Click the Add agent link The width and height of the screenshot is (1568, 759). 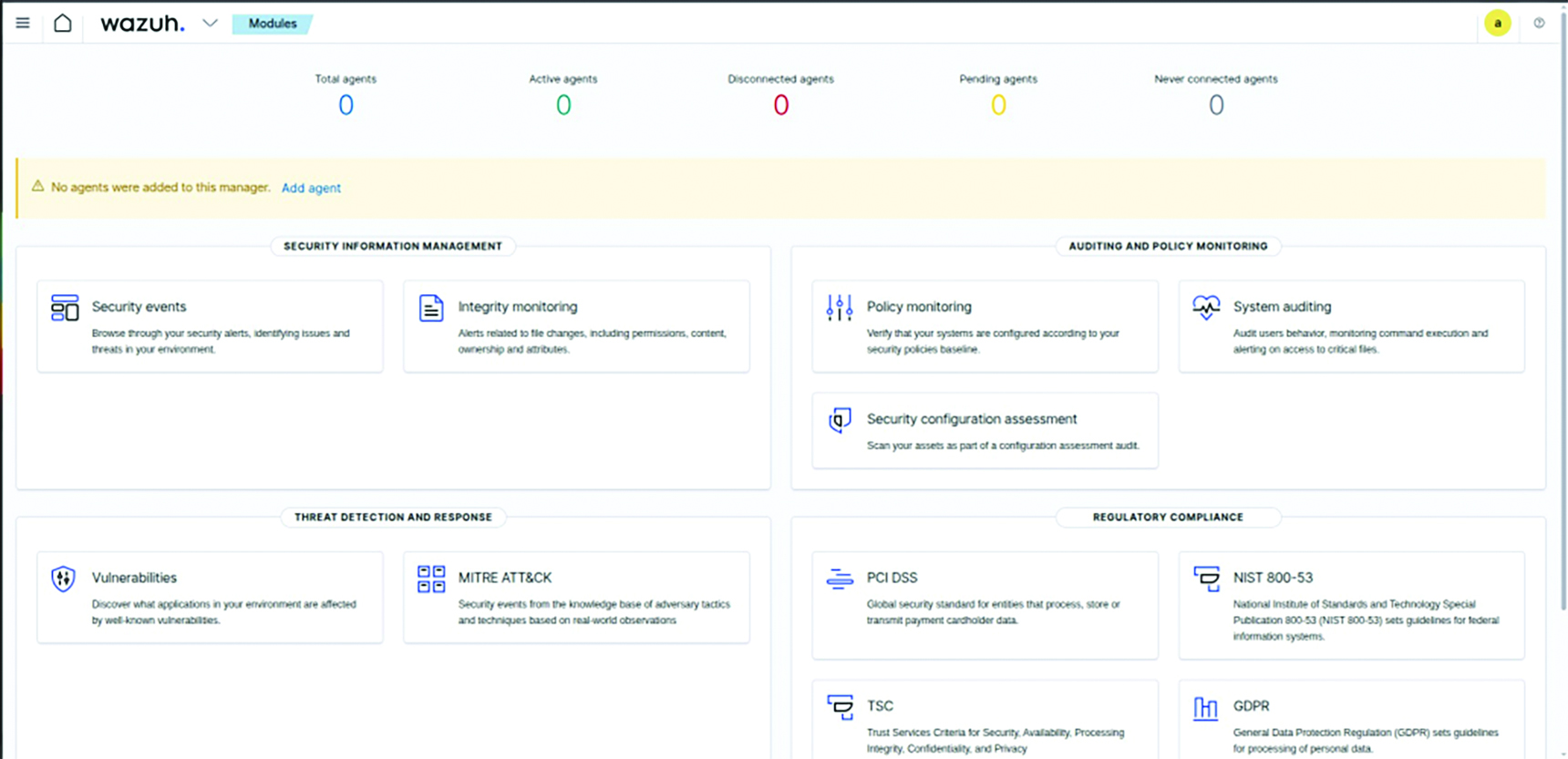[x=311, y=188]
